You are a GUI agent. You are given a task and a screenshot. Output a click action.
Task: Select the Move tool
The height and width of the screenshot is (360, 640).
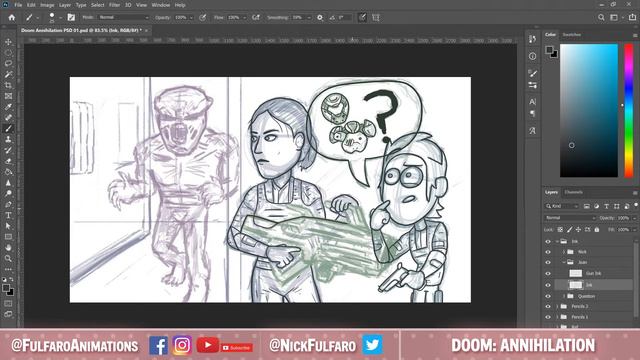click(x=8, y=42)
